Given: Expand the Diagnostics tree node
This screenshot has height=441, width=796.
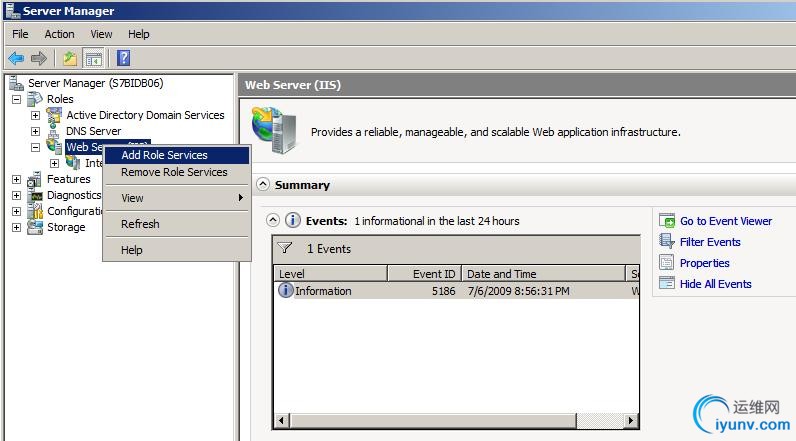Looking at the screenshot, I should tap(16, 195).
